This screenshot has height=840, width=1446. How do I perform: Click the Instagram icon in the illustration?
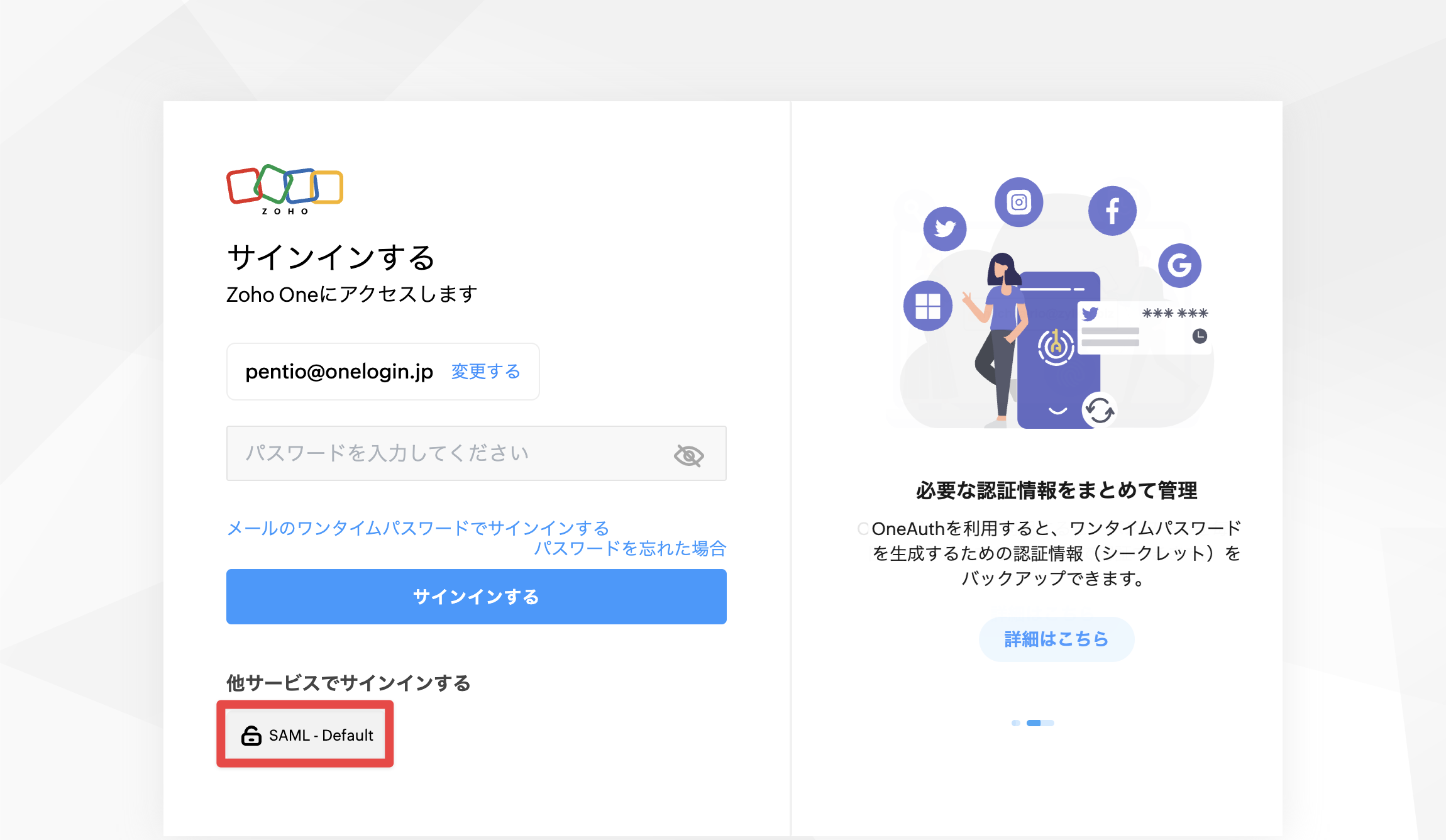point(1018,202)
